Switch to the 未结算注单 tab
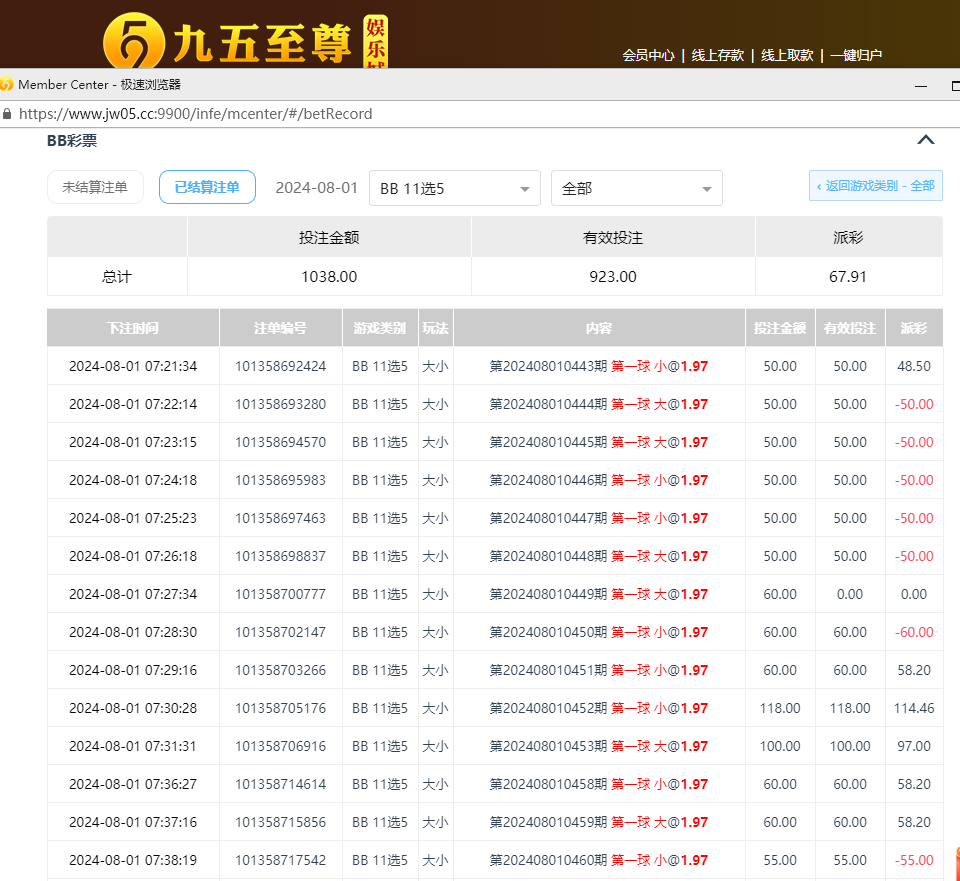 [x=95, y=187]
